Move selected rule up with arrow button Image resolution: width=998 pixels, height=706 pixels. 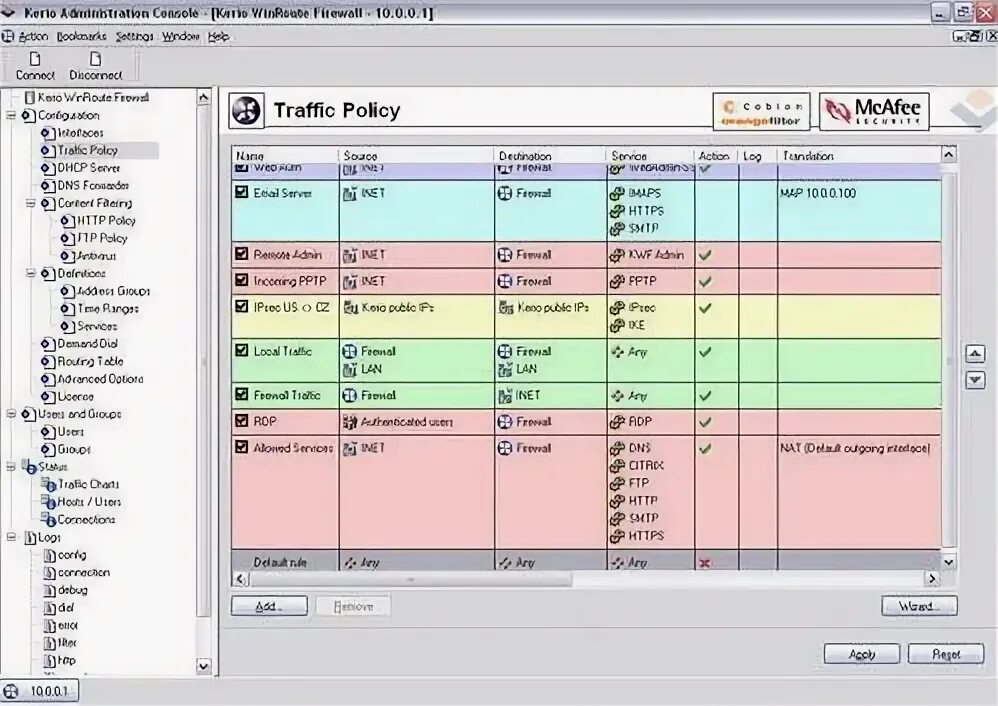(975, 354)
